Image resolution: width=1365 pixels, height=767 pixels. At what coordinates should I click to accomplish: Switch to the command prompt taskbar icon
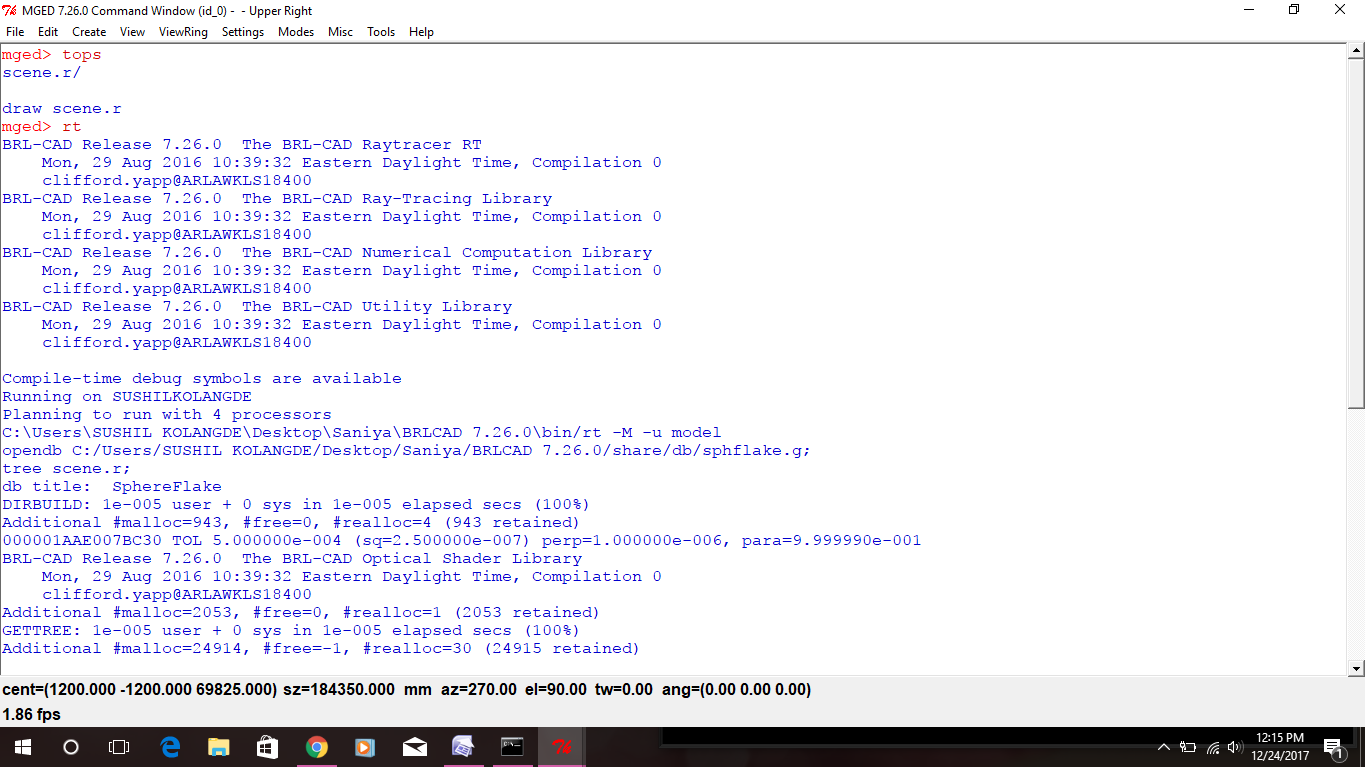pyautogui.click(x=512, y=747)
